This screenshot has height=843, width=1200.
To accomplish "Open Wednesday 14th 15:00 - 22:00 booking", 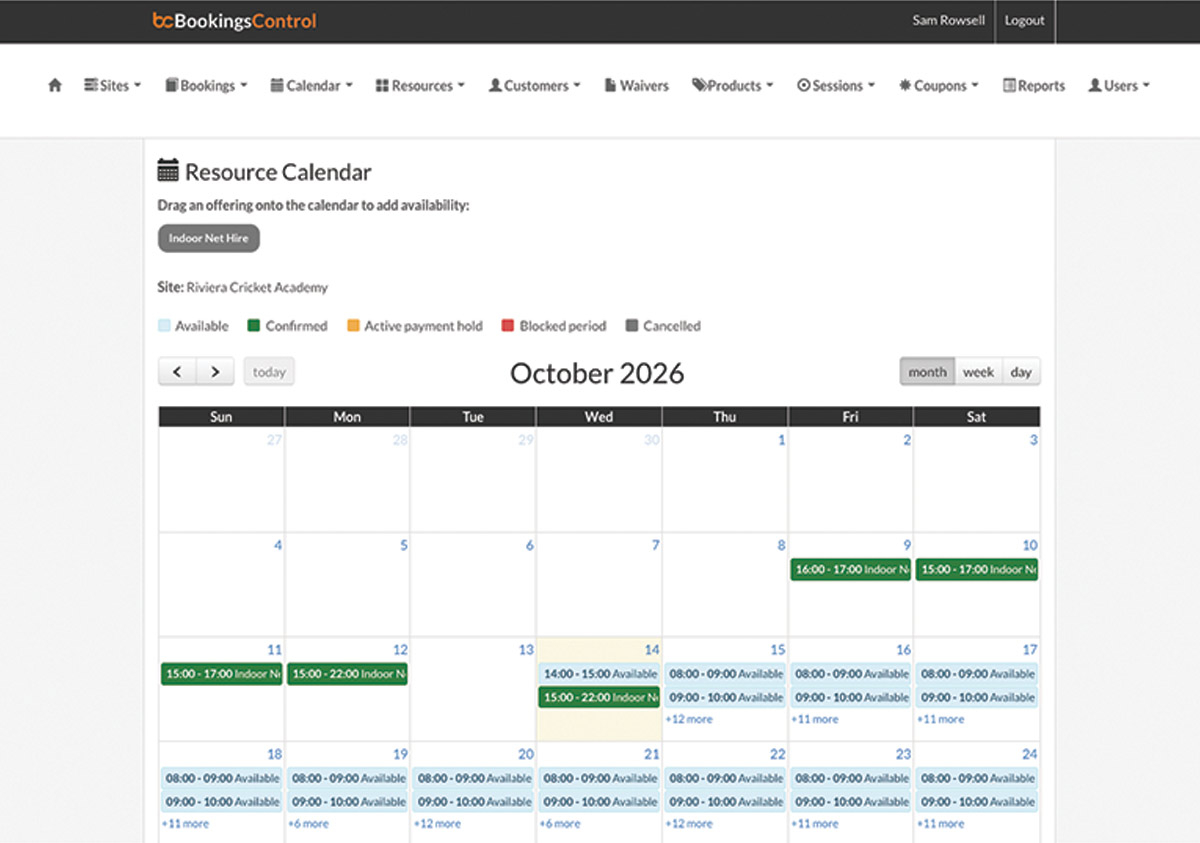I will [599, 697].
